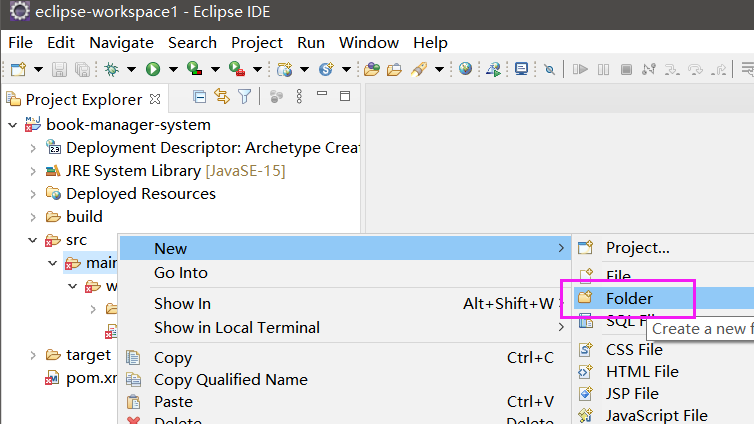The width and height of the screenshot is (754, 424).
Task: Open the External Tools dropdown arrow
Action: click(x=257, y=70)
